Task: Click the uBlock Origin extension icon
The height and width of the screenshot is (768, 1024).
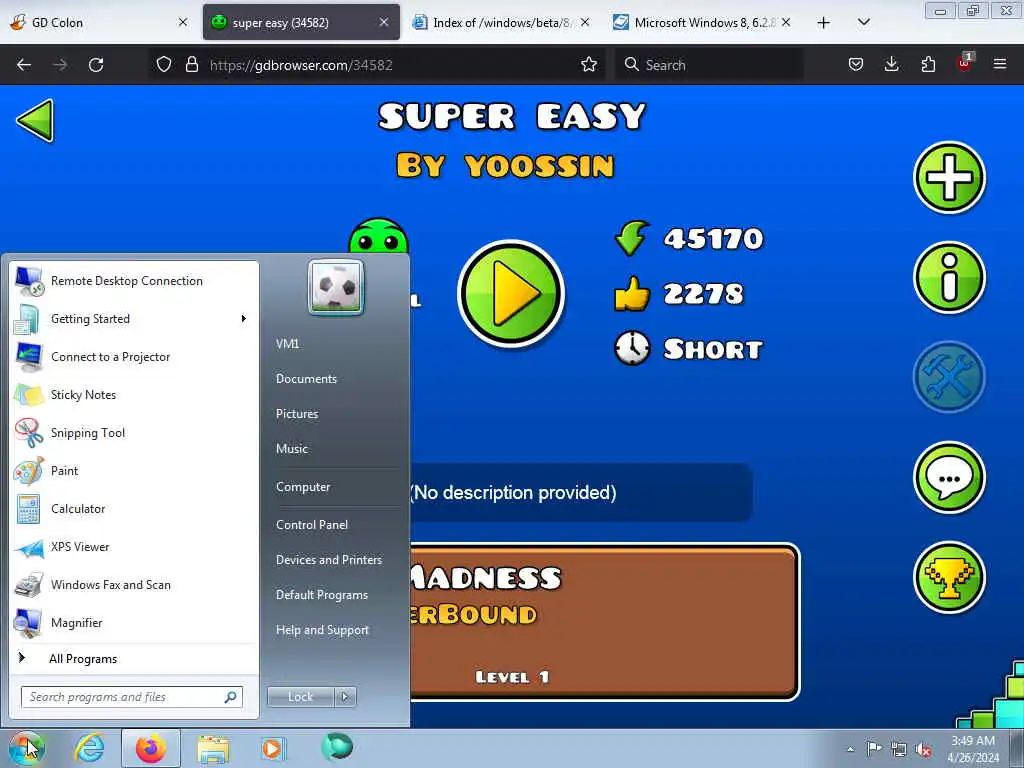Action: [x=965, y=63]
